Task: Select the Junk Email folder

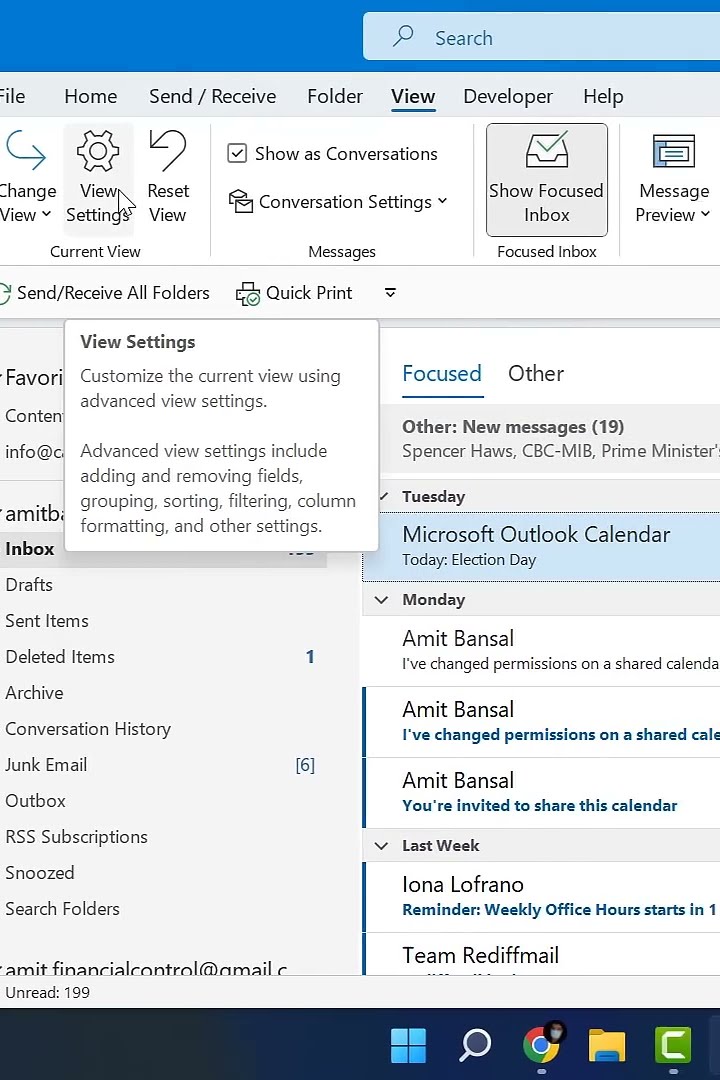Action: click(46, 765)
